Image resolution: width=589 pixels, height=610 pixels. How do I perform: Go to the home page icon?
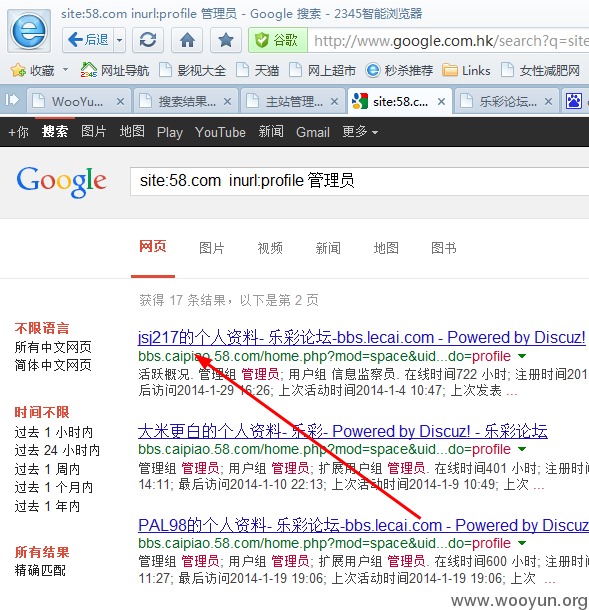pos(187,40)
